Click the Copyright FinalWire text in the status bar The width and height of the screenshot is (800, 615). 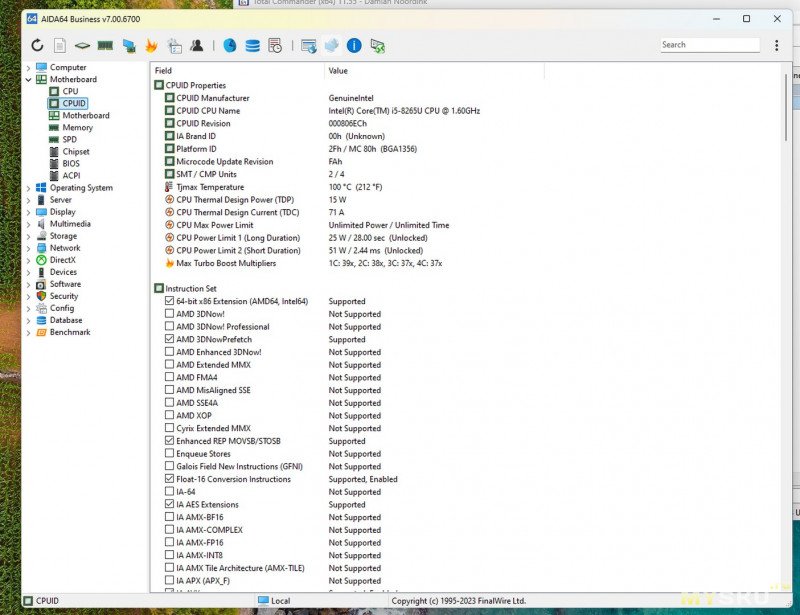click(x=458, y=601)
